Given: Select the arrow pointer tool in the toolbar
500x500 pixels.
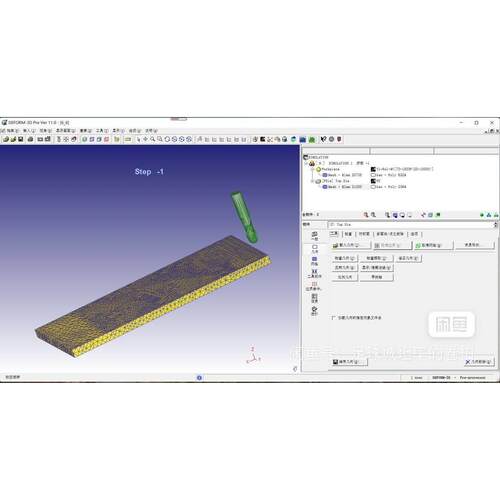Looking at the screenshot, I should pyautogui.click(x=138, y=139).
